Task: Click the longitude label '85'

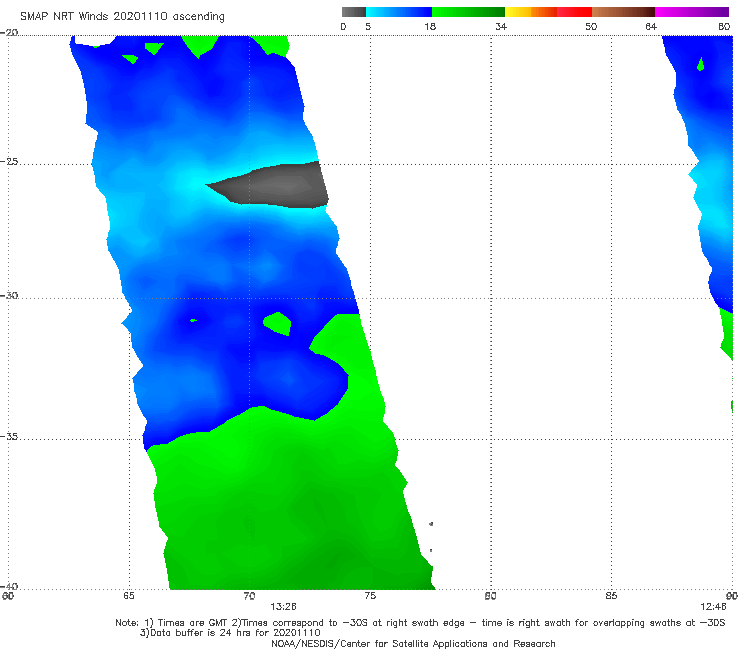Action: pyautogui.click(x=611, y=596)
